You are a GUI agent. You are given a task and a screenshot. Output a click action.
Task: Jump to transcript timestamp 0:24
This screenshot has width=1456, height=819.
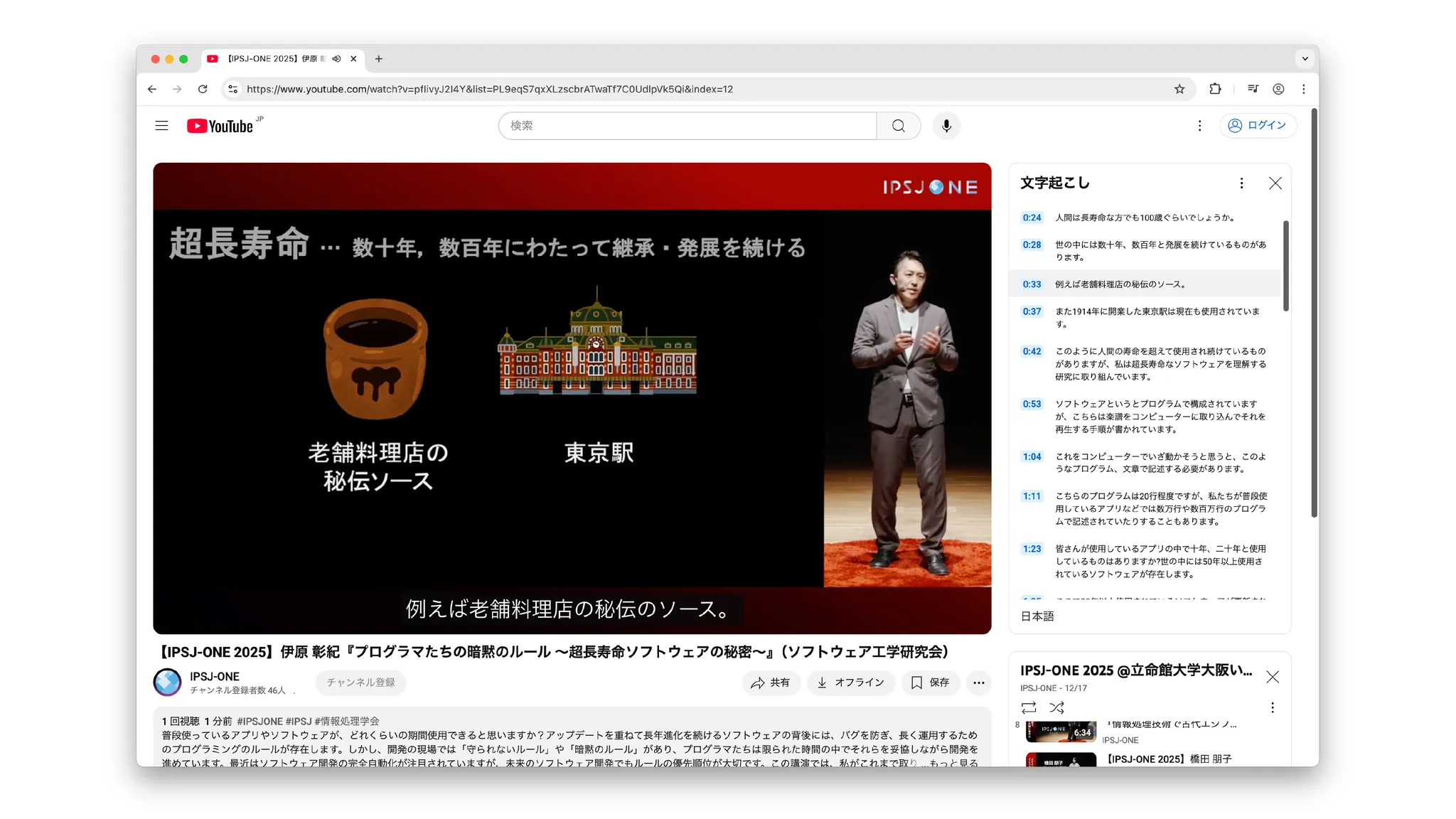point(1032,218)
